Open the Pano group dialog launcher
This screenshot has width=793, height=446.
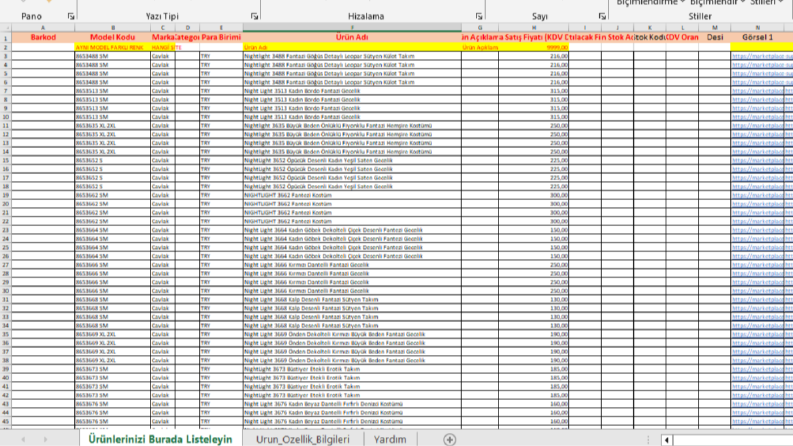(71, 17)
